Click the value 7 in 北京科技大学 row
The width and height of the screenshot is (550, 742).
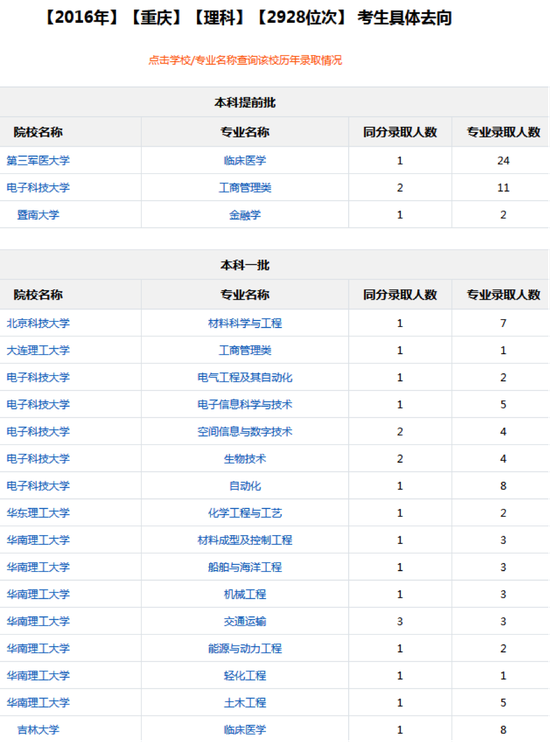coord(503,323)
